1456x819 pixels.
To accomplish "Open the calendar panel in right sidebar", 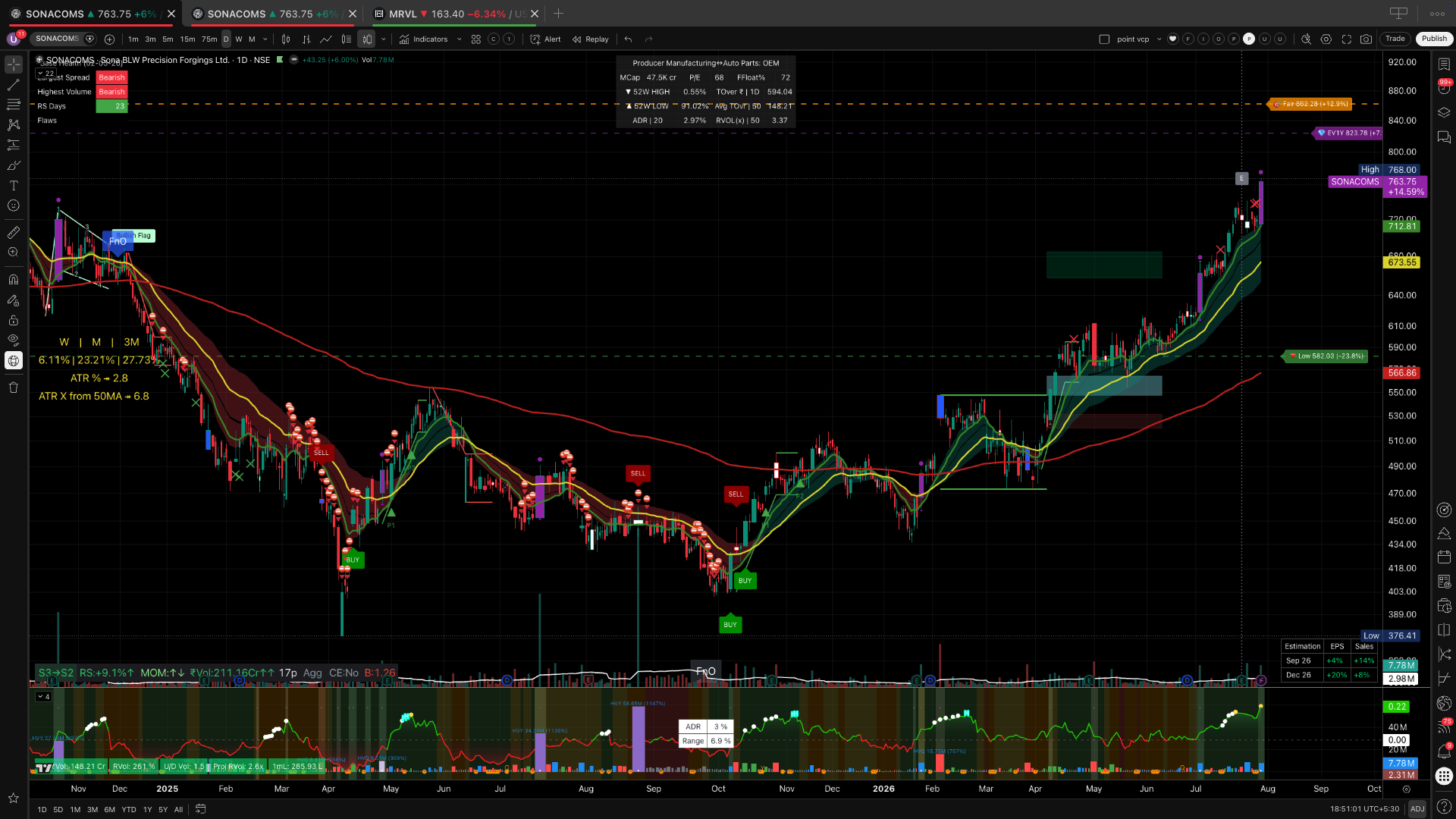I will (1444, 557).
